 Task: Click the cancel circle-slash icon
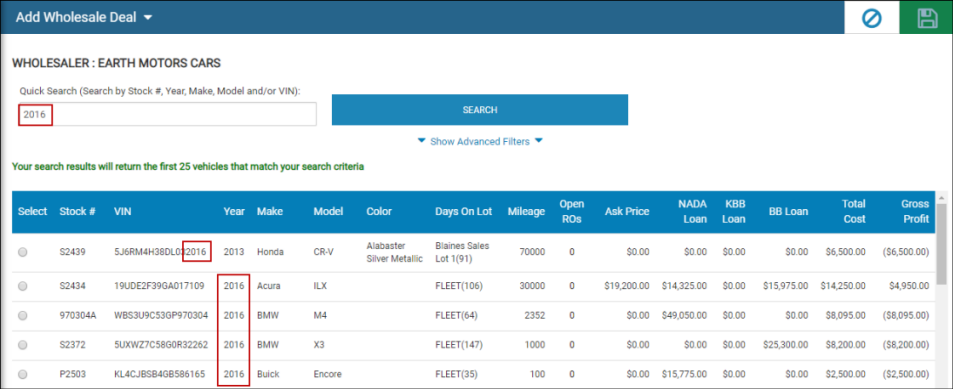point(872,19)
